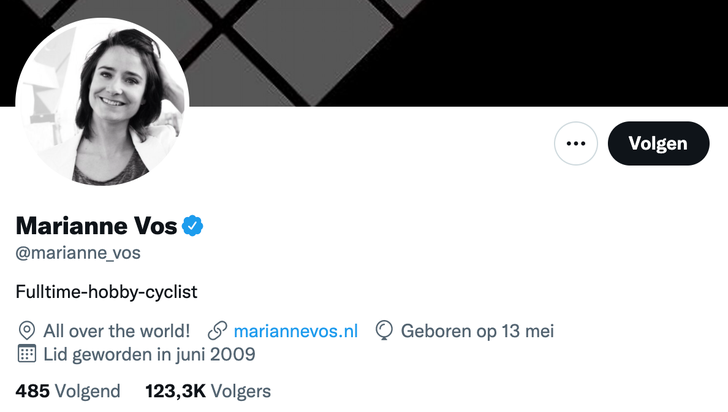Click the chain link icon
This screenshot has width=728, height=412.
[216, 330]
